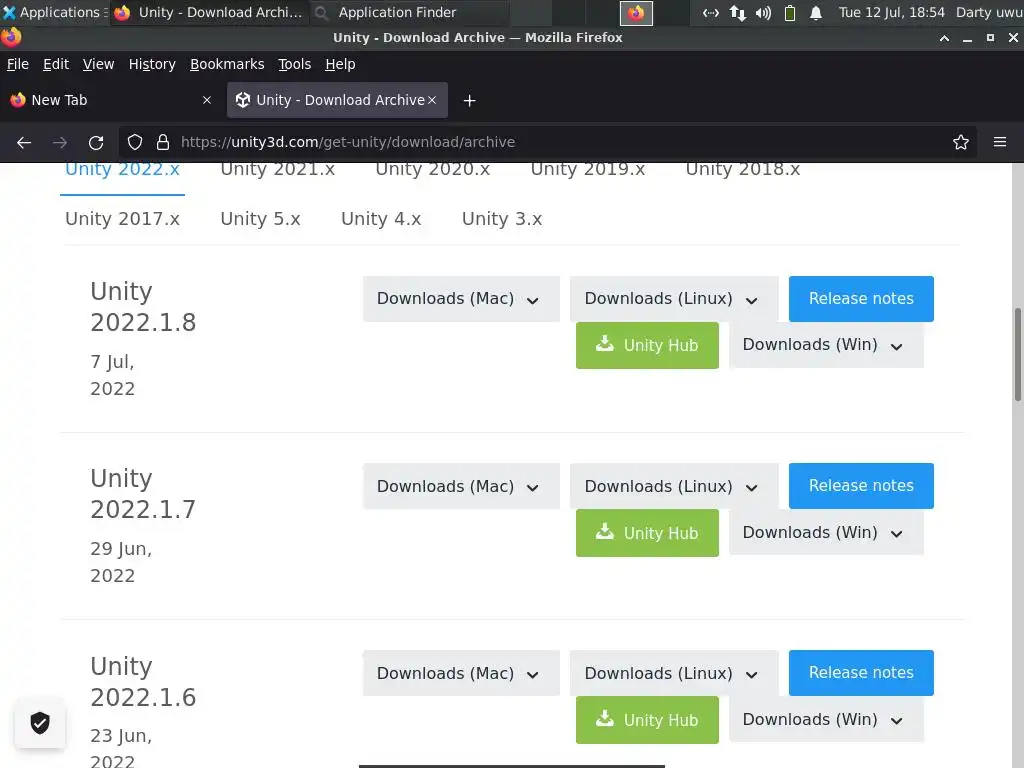Screen dimensions: 1024x768
Task: Open the Bookmarks menu
Action: click(x=227, y=64)
